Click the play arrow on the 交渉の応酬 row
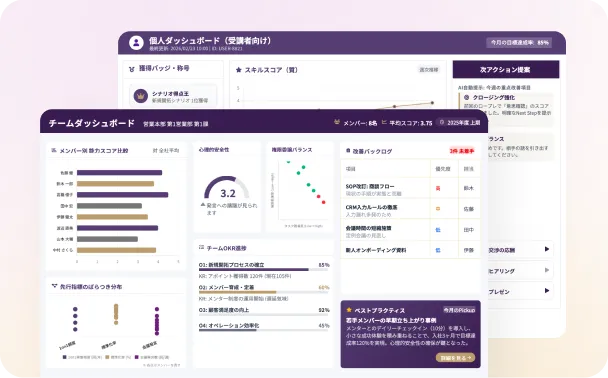608x378 pixels. [547, 249]
